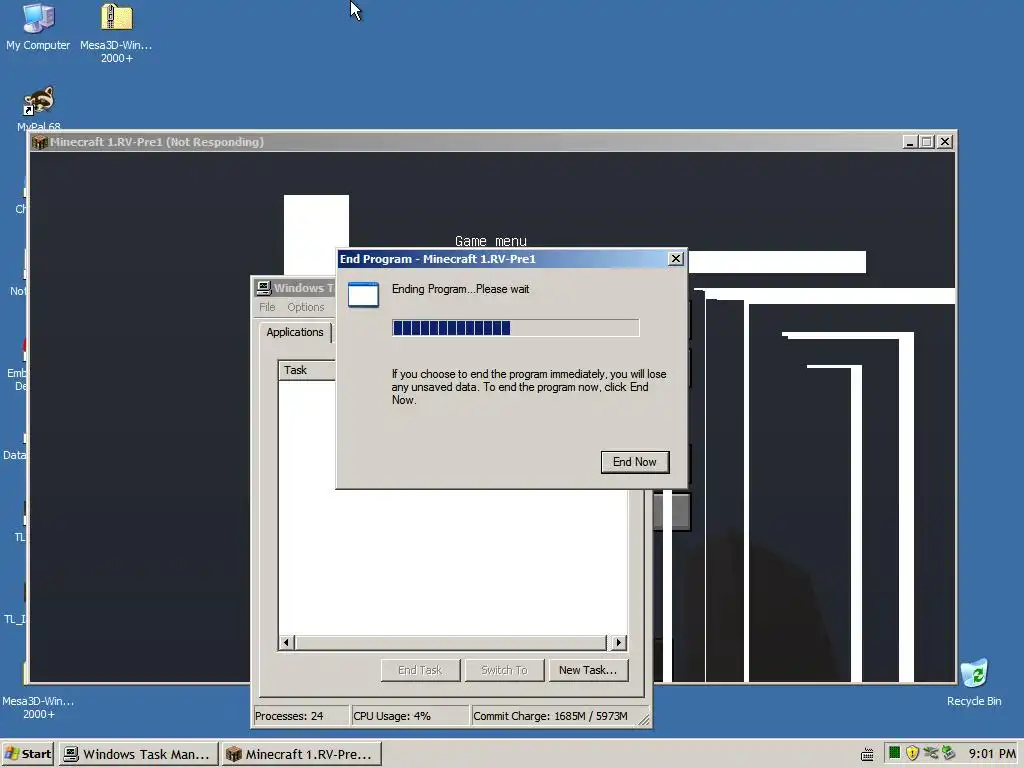Viewport: 1024px width, 768px height.
Task: Click the left arrow of horizontal scrollbar
Action: click(x=285, y=643)
